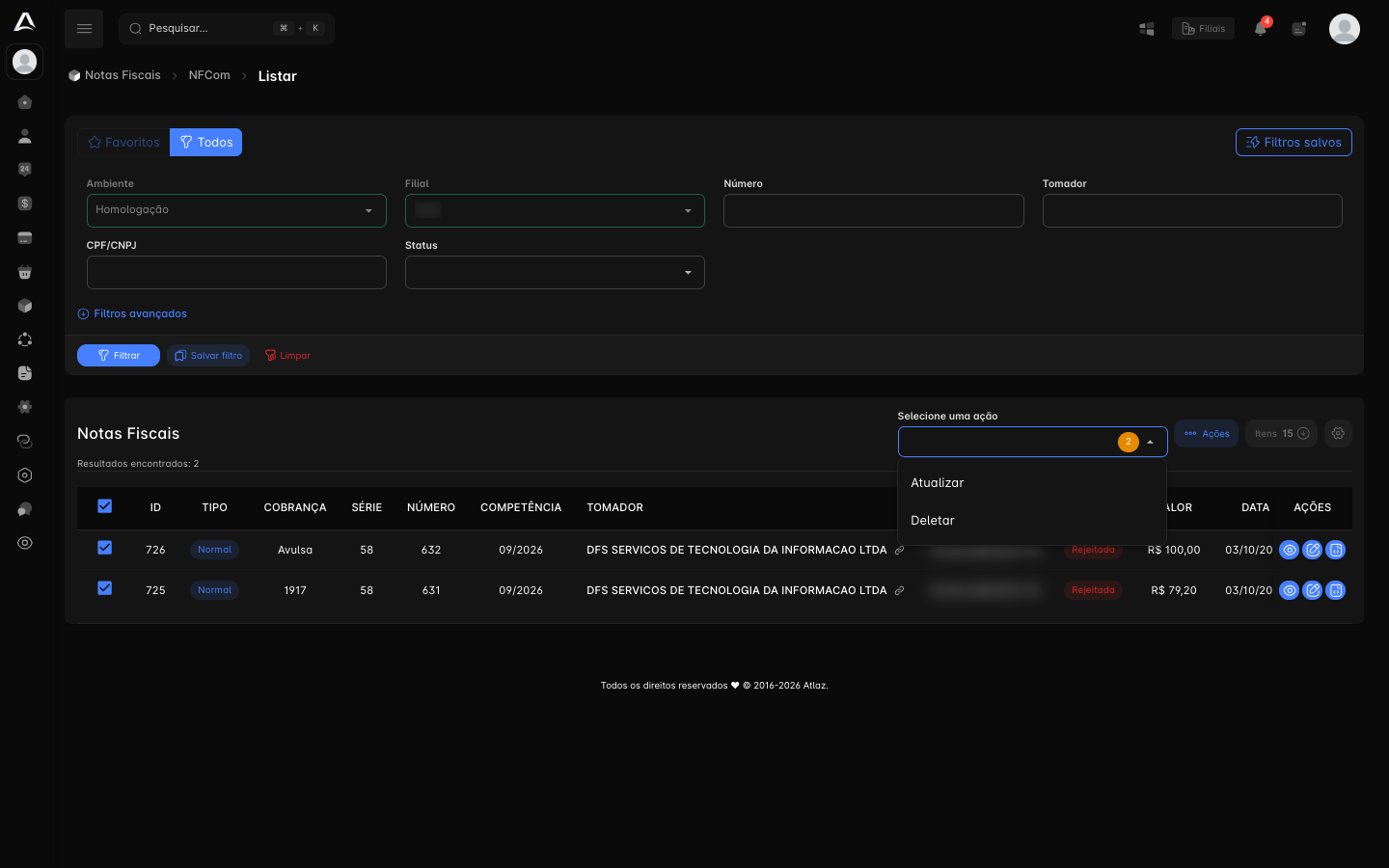Choose Deletar from the action menu
This screenshot has width=1389, height=868.
1032,521
